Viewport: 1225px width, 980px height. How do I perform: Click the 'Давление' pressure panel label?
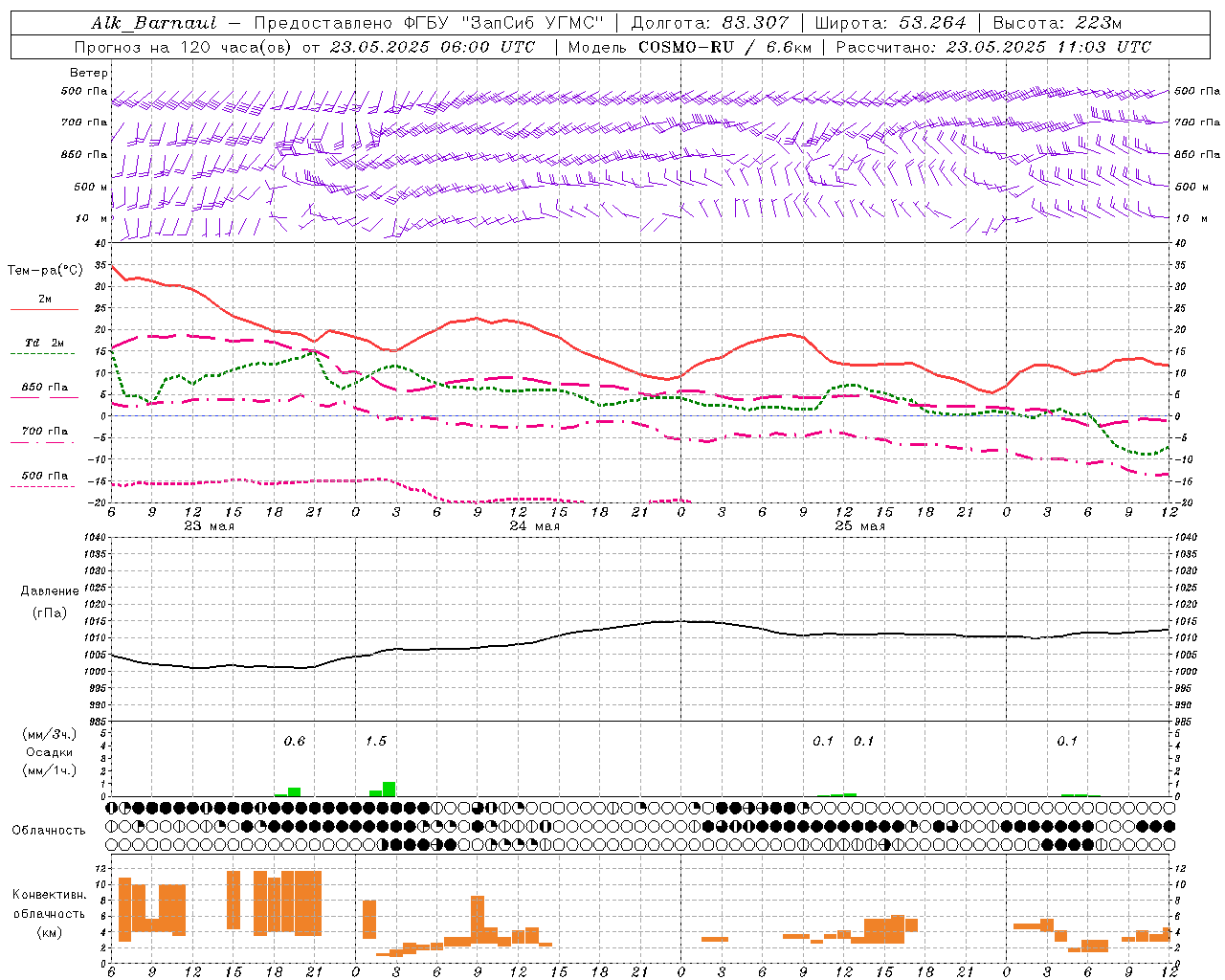[50, 591]
